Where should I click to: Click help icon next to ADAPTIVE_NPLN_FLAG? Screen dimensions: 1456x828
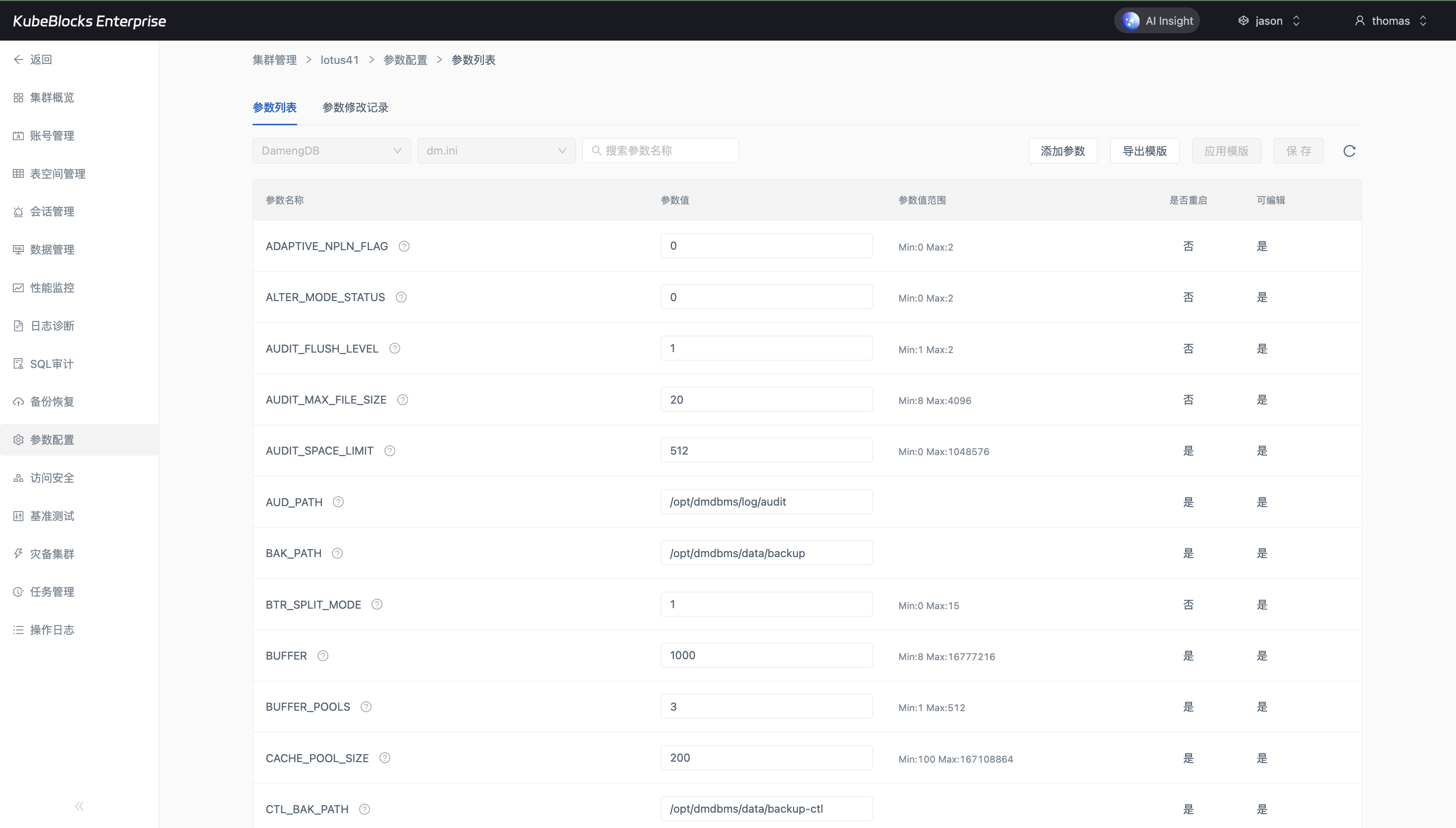point(404,246)
